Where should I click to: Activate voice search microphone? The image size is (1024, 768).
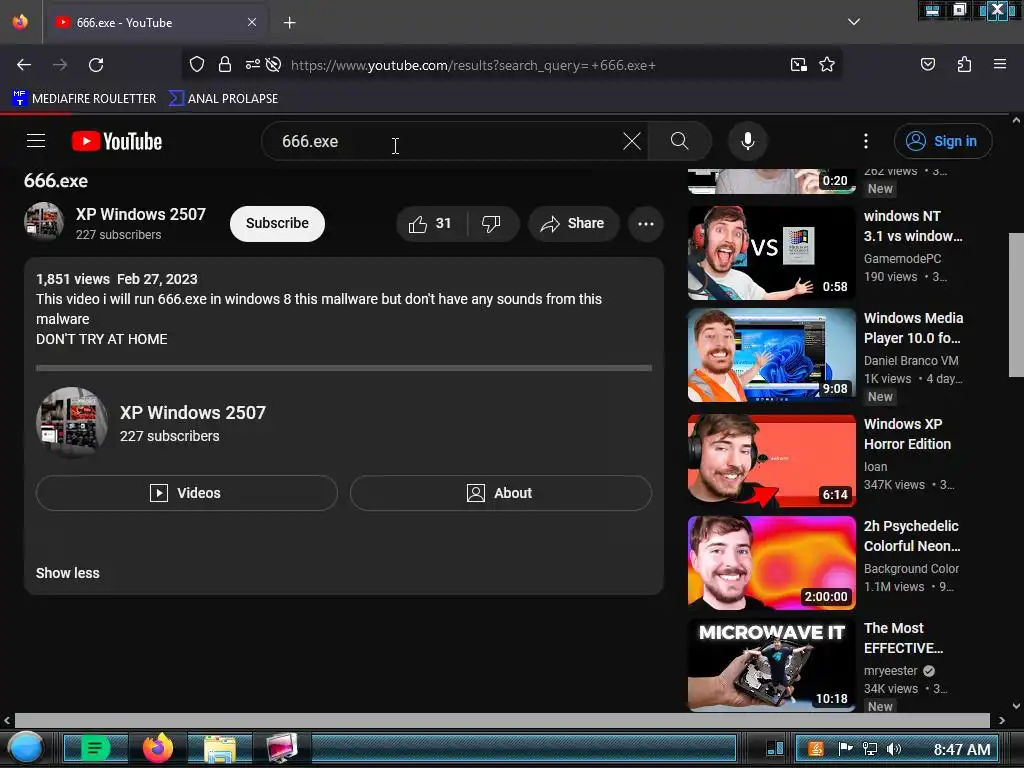(x=748, y=141)
